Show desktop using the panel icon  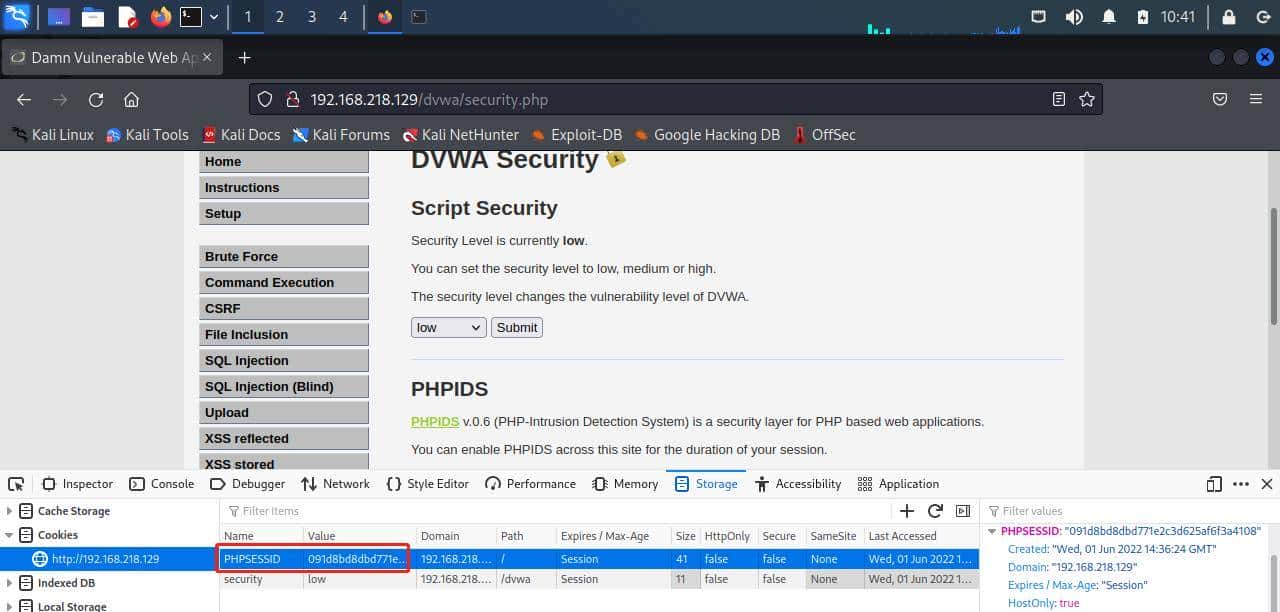coord(59,17)
